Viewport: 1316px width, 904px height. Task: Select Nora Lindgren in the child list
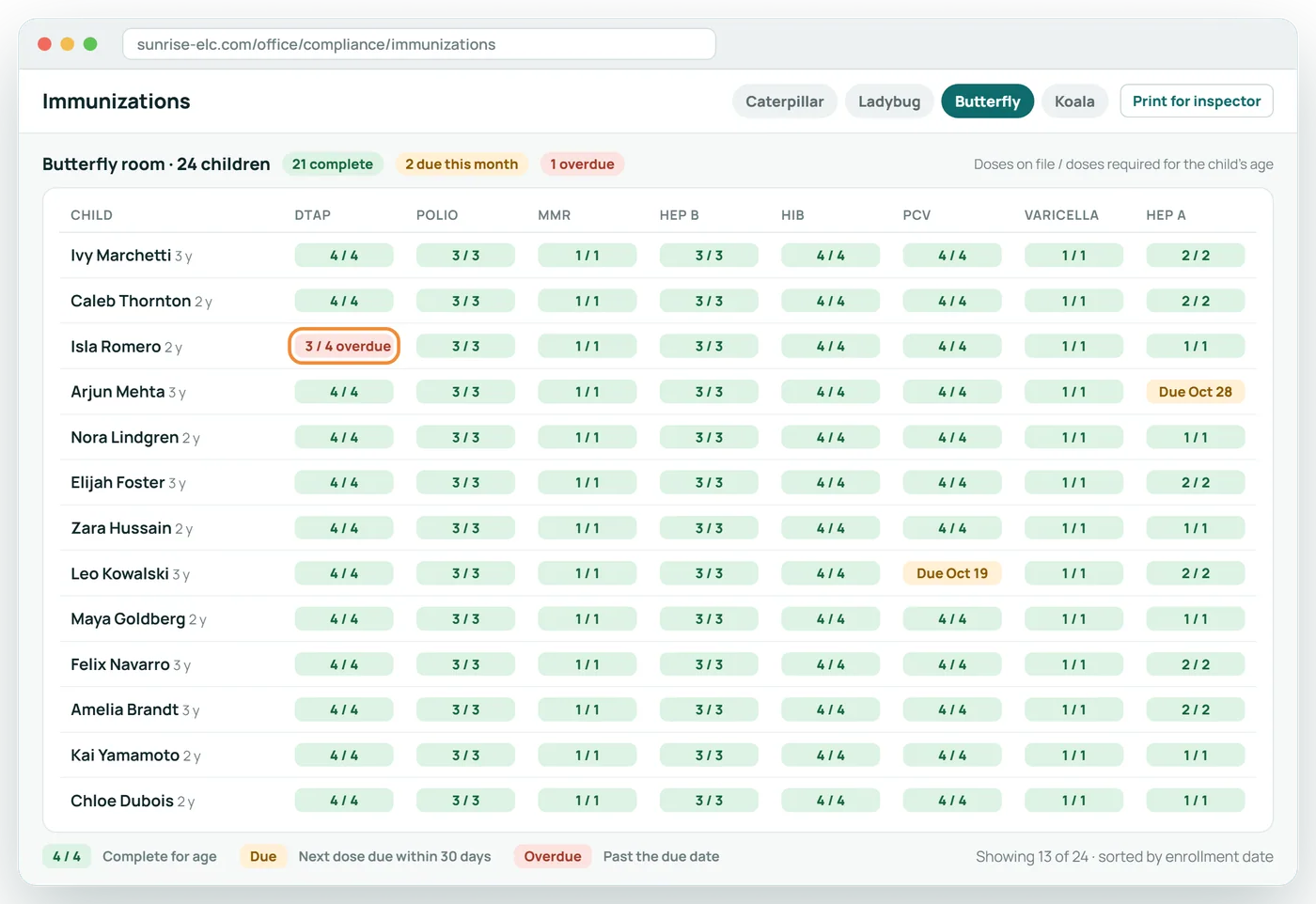pos(124,437)
